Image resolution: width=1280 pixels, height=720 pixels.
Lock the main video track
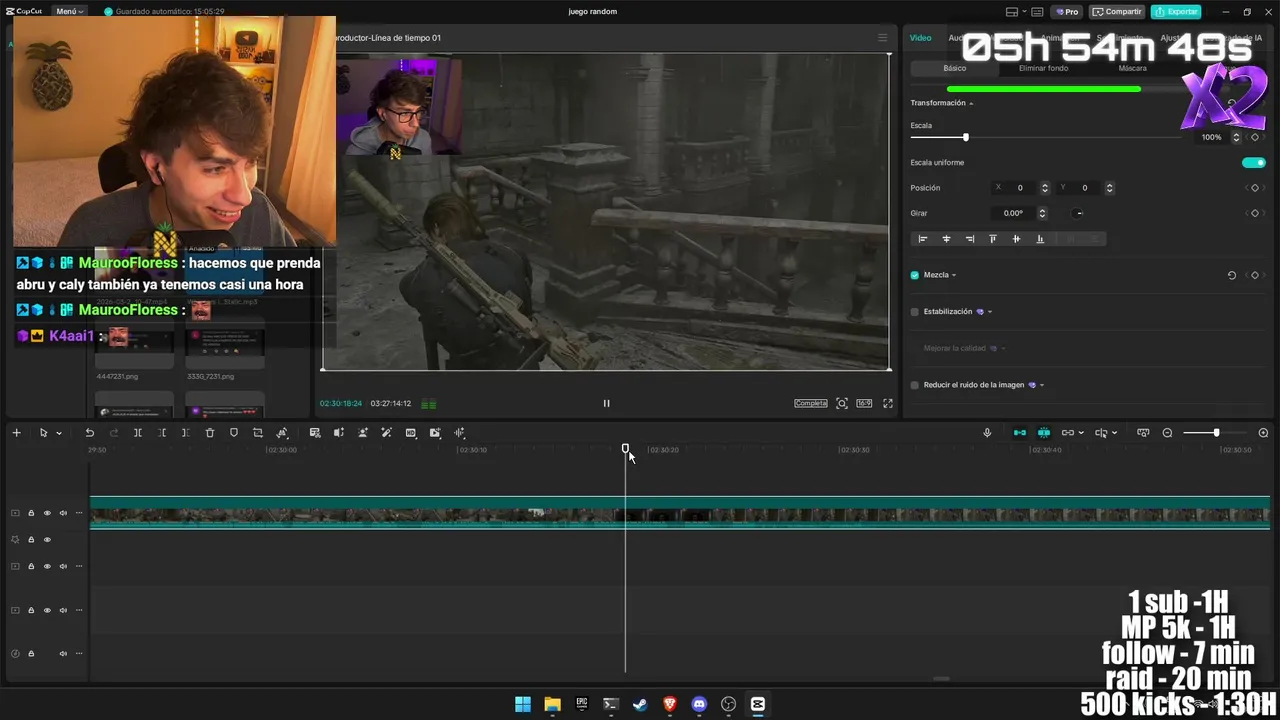[x=31, y=513]
